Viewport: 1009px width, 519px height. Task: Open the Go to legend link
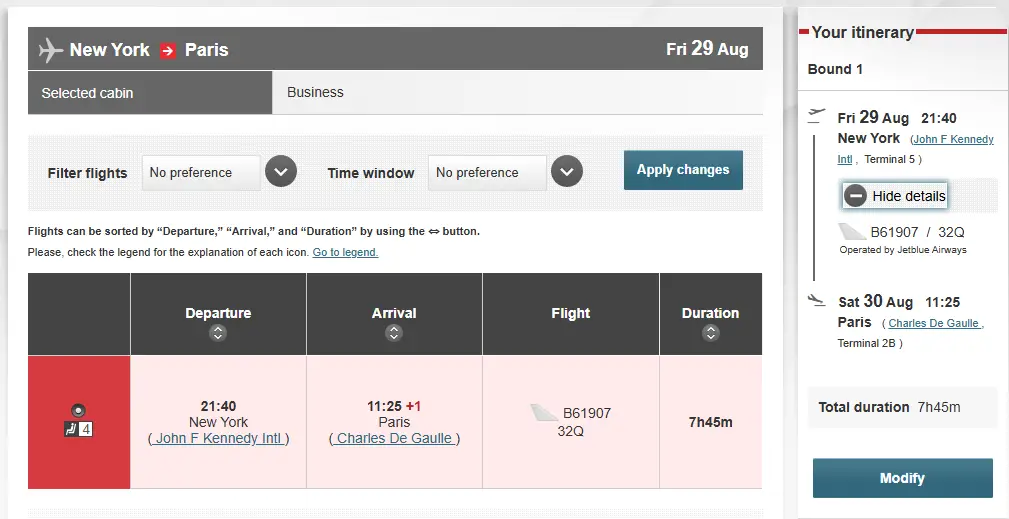345,252
